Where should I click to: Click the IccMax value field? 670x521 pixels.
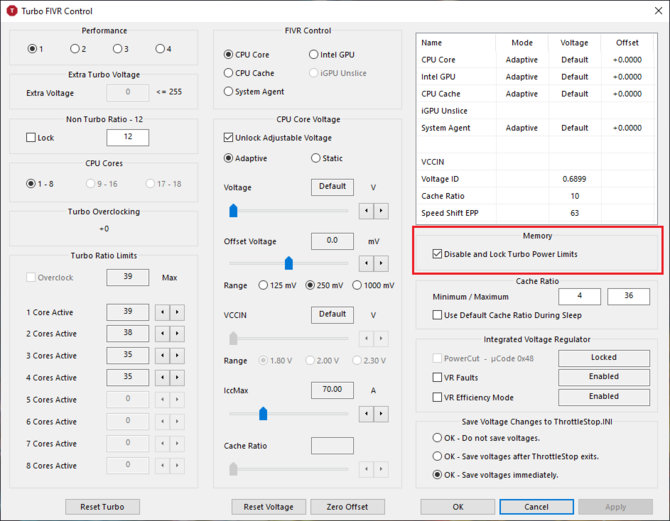[x=332, y=390]
